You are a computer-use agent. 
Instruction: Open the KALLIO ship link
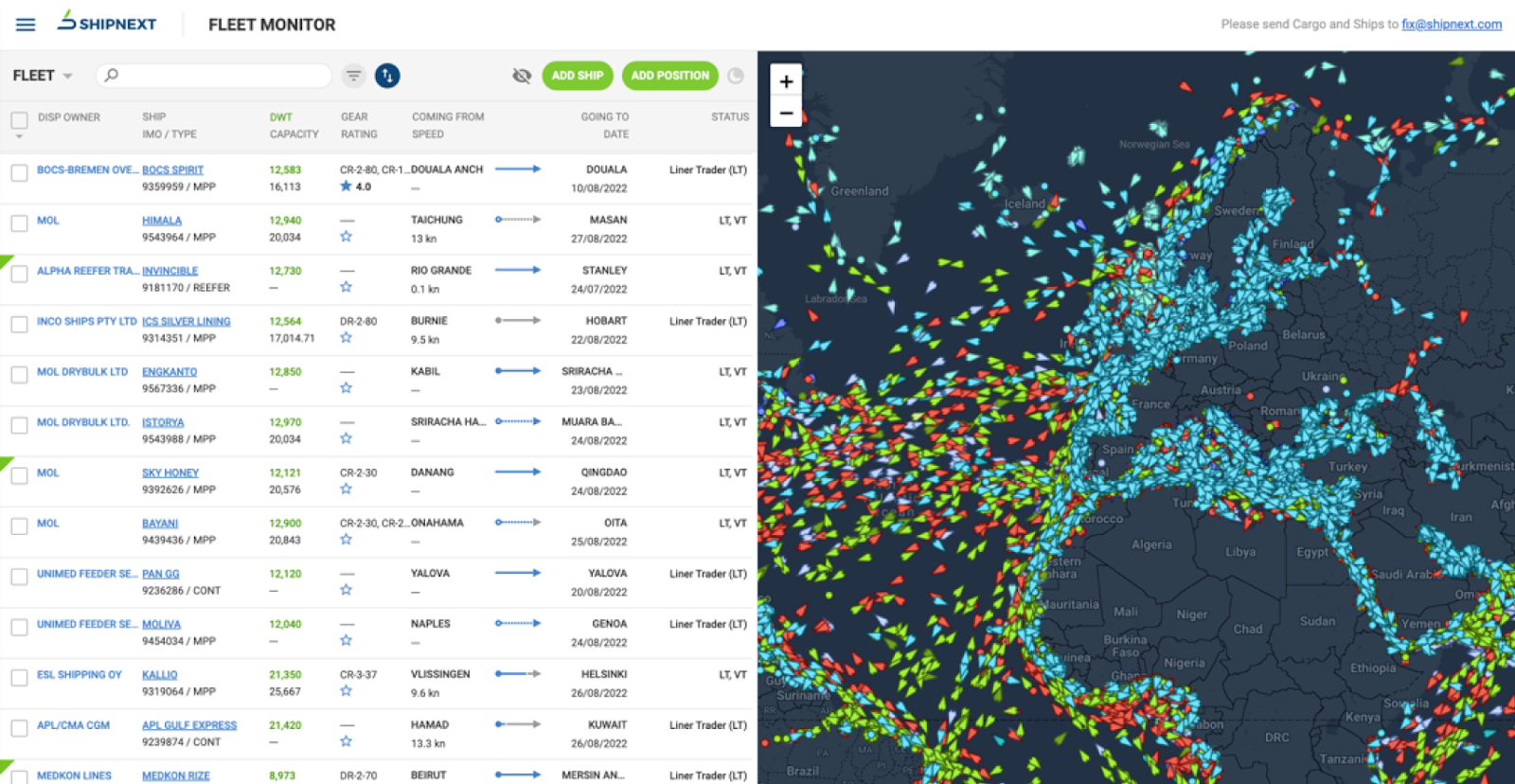[160, 675]
